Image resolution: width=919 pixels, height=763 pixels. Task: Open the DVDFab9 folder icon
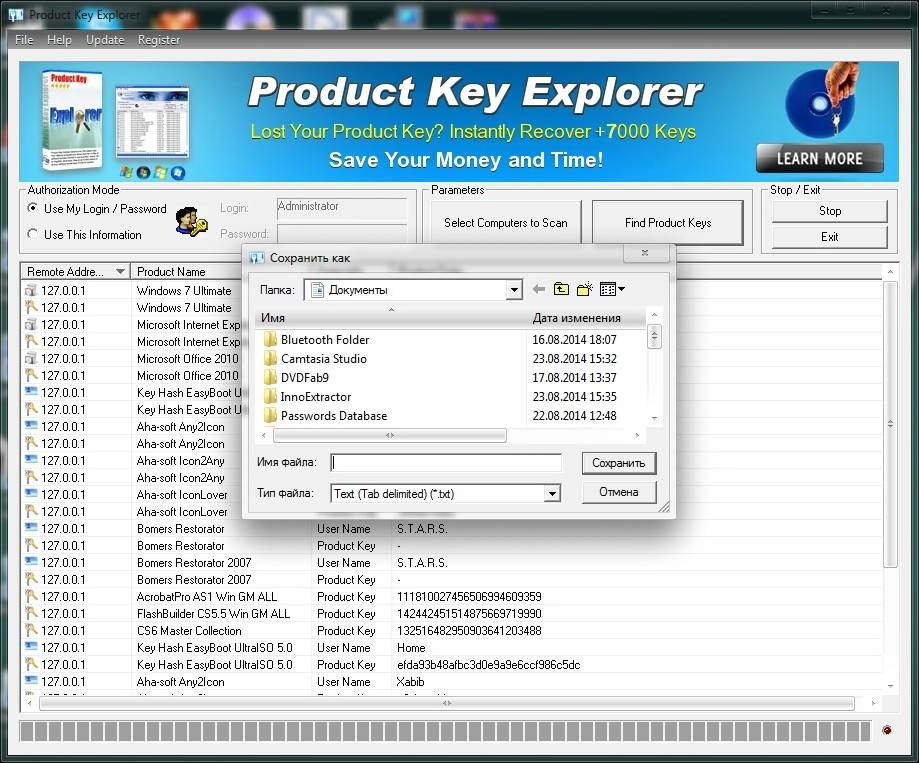[x=270, y=377]
